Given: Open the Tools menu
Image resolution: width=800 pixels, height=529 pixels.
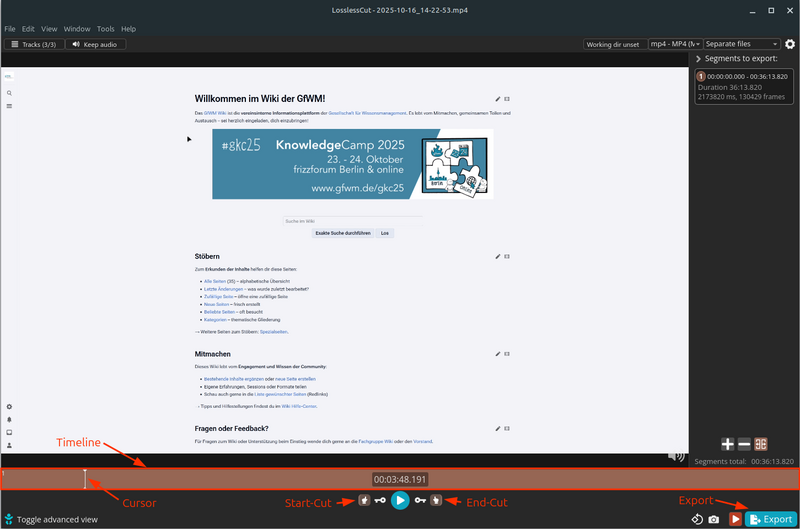Looking at the screenshot, I should click(x=106, y=29).
